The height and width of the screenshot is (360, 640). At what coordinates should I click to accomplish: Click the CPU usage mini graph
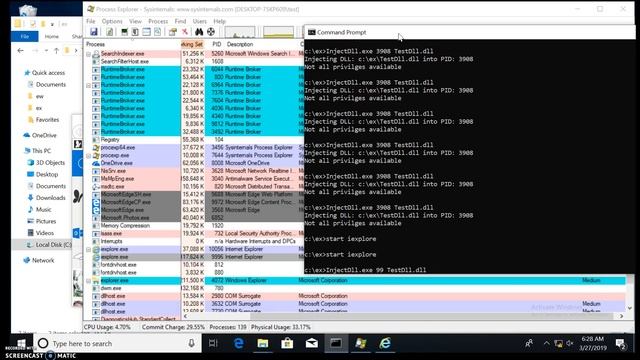240,32
